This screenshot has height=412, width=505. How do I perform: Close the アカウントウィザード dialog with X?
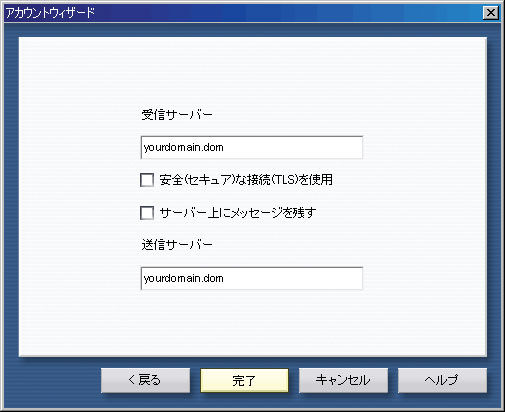pos(491,13)
